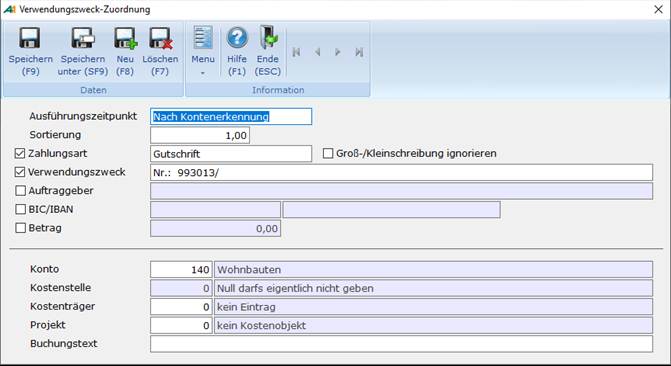Click the Sortierung field showing 1,00
The image size is (671, 366).
200,135
